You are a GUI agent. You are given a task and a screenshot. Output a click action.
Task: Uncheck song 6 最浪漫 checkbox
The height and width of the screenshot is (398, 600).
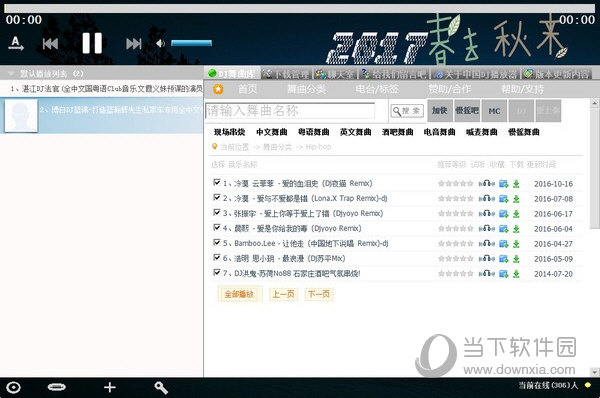coord(217,257)
